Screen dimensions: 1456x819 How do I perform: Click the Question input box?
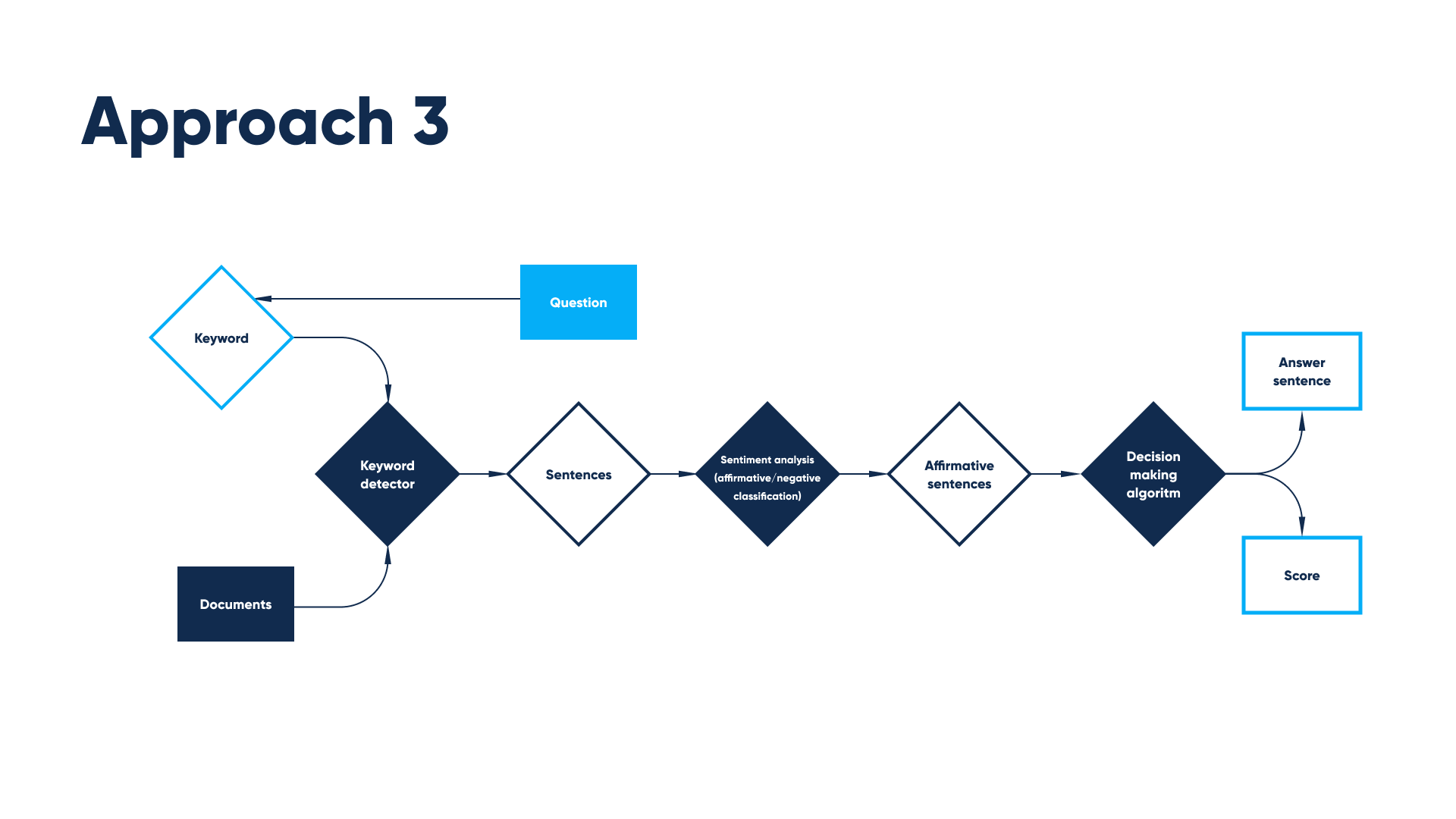coord(578,302)
